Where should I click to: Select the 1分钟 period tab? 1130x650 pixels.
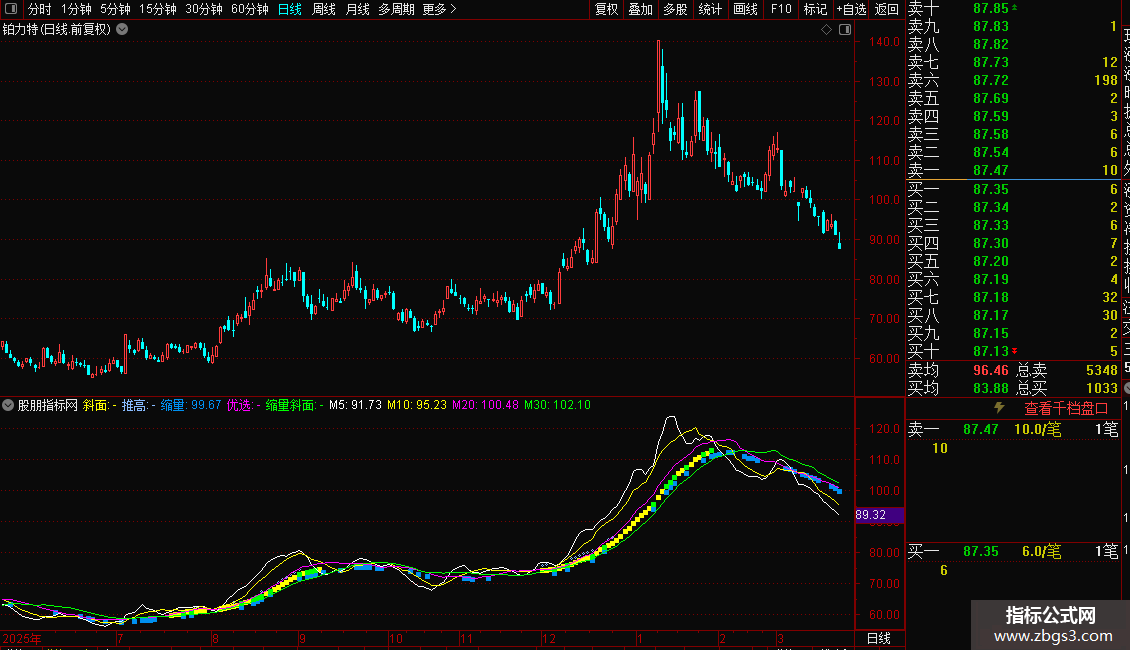pos(76,9)
